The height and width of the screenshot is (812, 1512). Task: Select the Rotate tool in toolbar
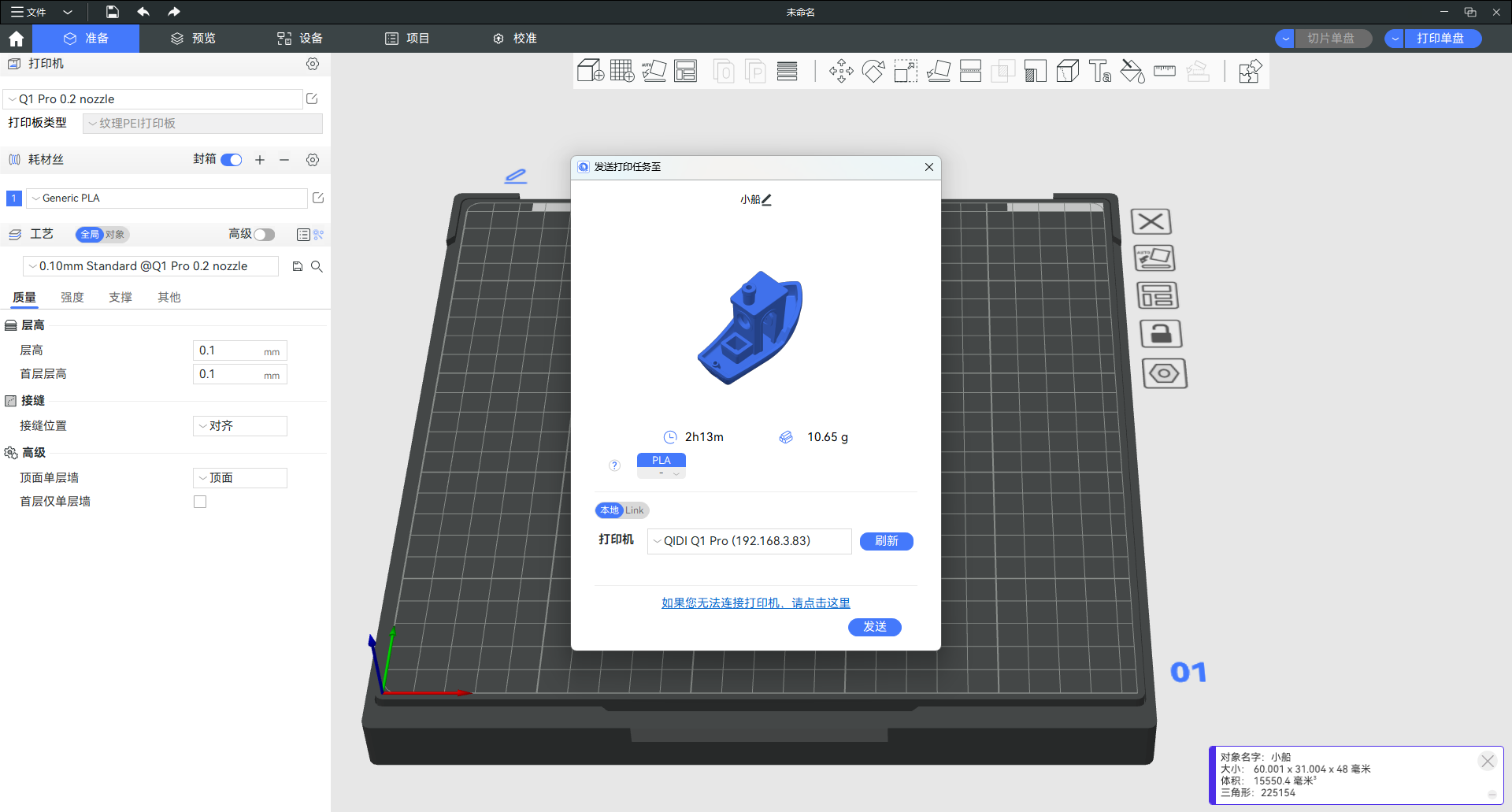click(873, 71)
